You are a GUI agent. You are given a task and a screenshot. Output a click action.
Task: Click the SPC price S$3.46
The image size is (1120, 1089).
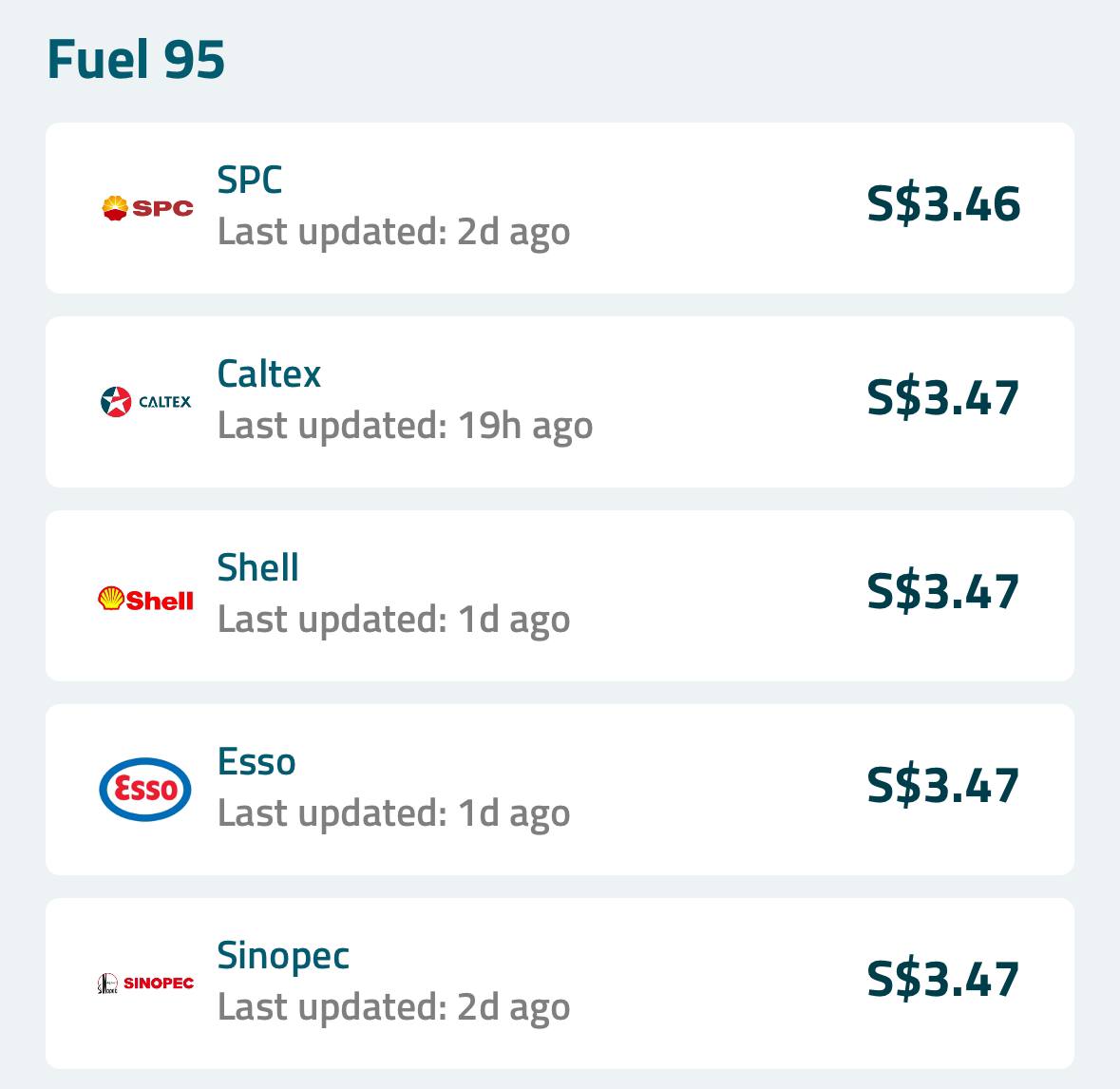(x=942, y=204)
